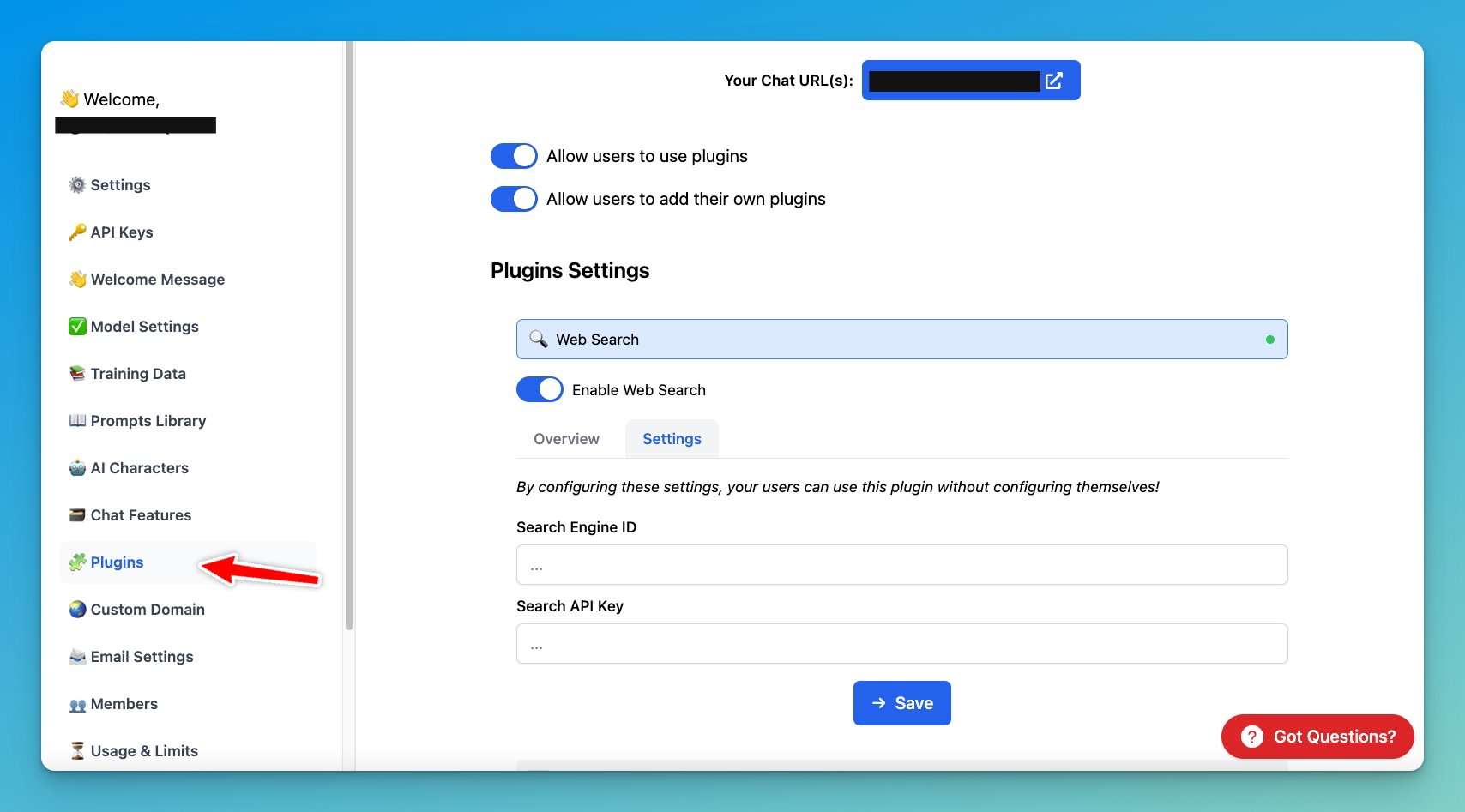Open Custom Domain configuration
The height and width of the screenshot is (812, 1465).
tap(147, 609)
